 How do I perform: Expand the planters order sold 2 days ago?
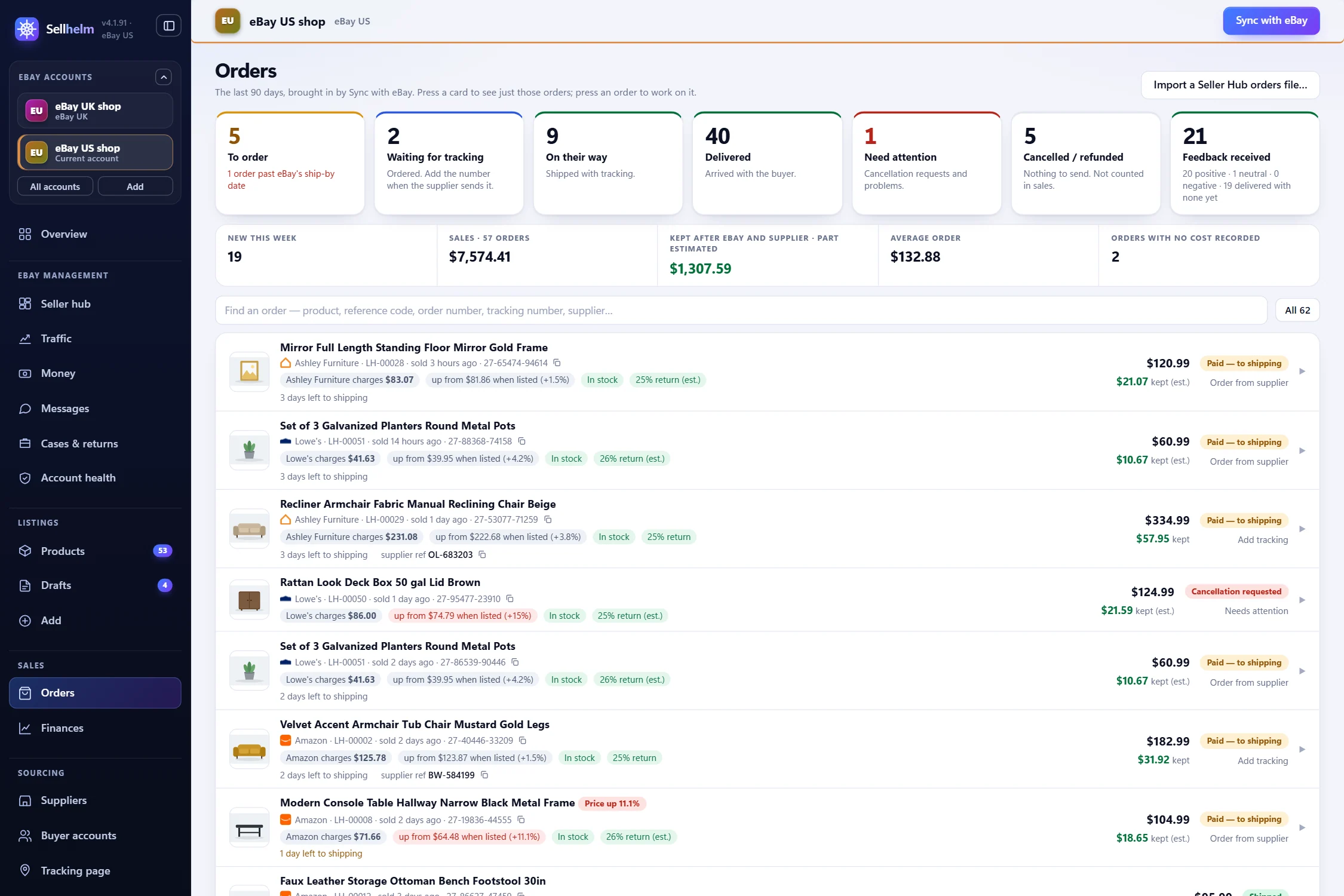(1302, 671)
